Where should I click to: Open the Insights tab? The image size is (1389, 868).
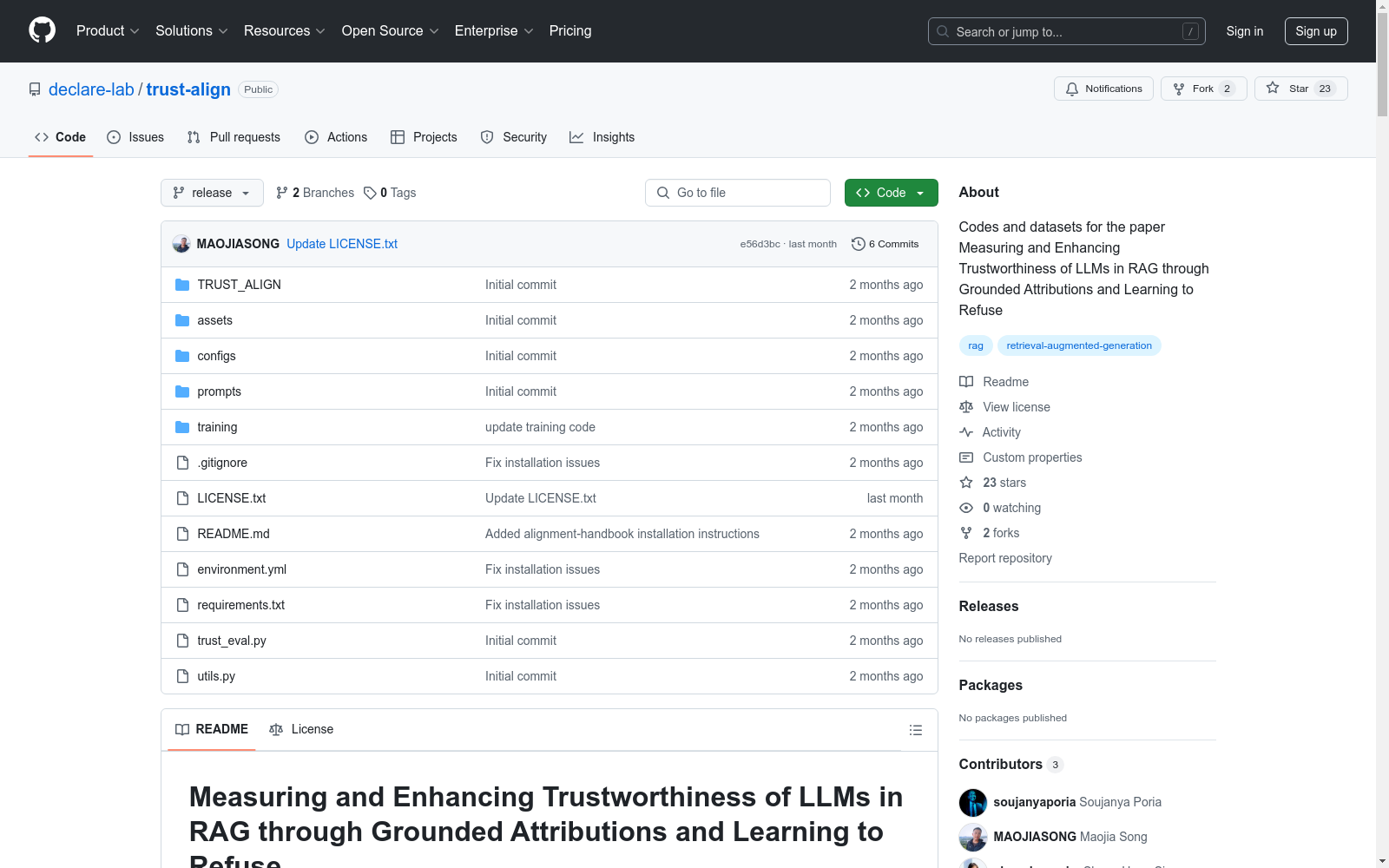602,137
